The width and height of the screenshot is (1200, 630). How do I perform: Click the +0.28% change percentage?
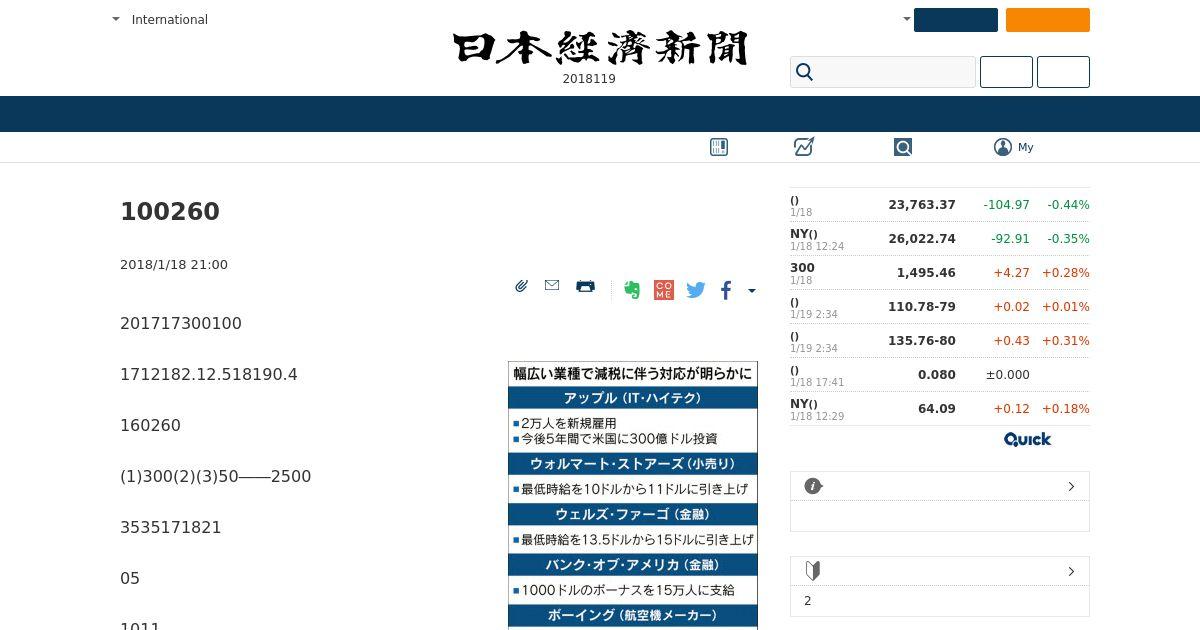[1066, 273]
